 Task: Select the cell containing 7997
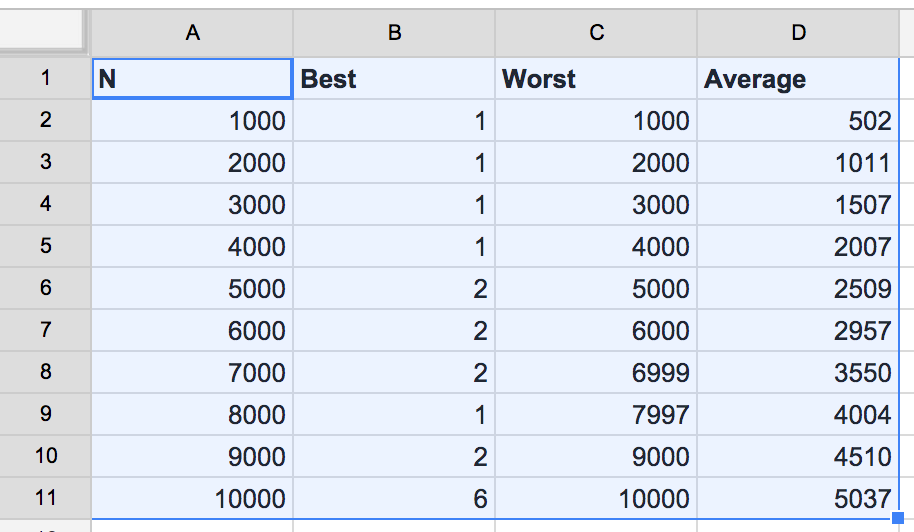(x=596, y=415)
